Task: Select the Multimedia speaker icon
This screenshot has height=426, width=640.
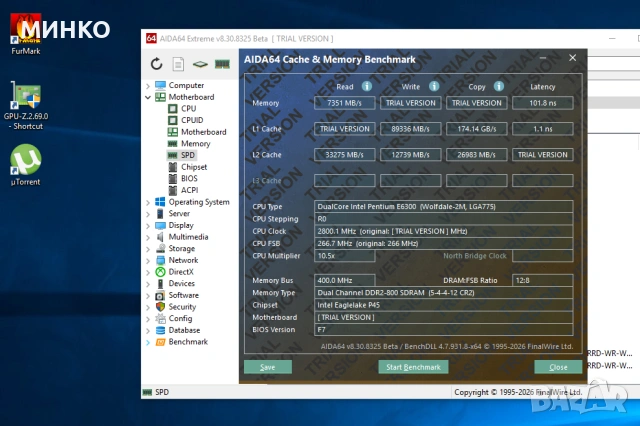Action: pos(160,237)
